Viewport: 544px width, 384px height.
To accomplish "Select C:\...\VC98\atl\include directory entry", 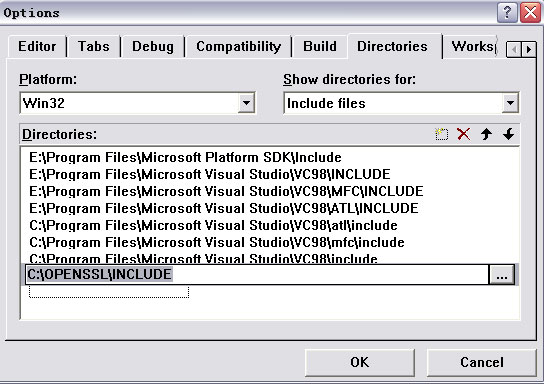I will [213, 225].
